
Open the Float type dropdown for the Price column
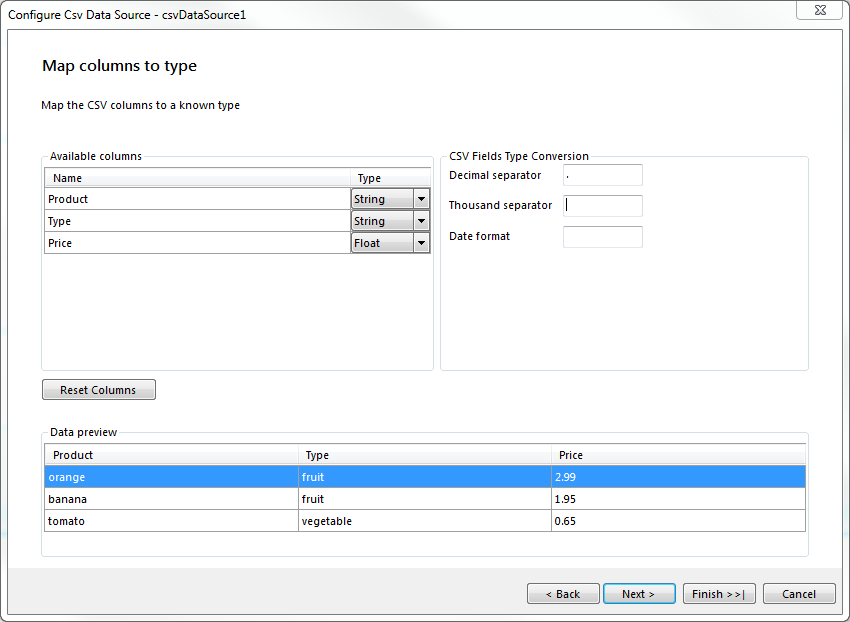422,242
